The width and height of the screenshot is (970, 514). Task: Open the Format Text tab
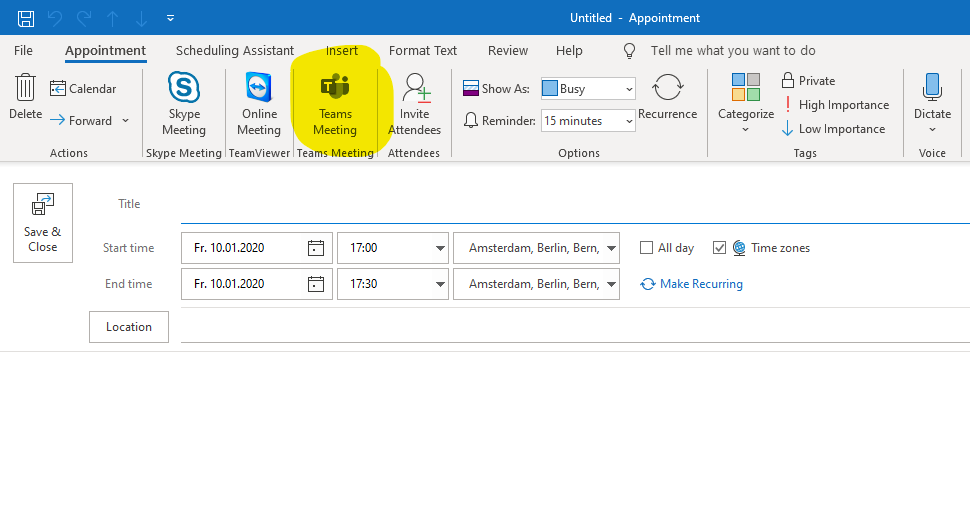pyautogui.click(x=423, y=51)
